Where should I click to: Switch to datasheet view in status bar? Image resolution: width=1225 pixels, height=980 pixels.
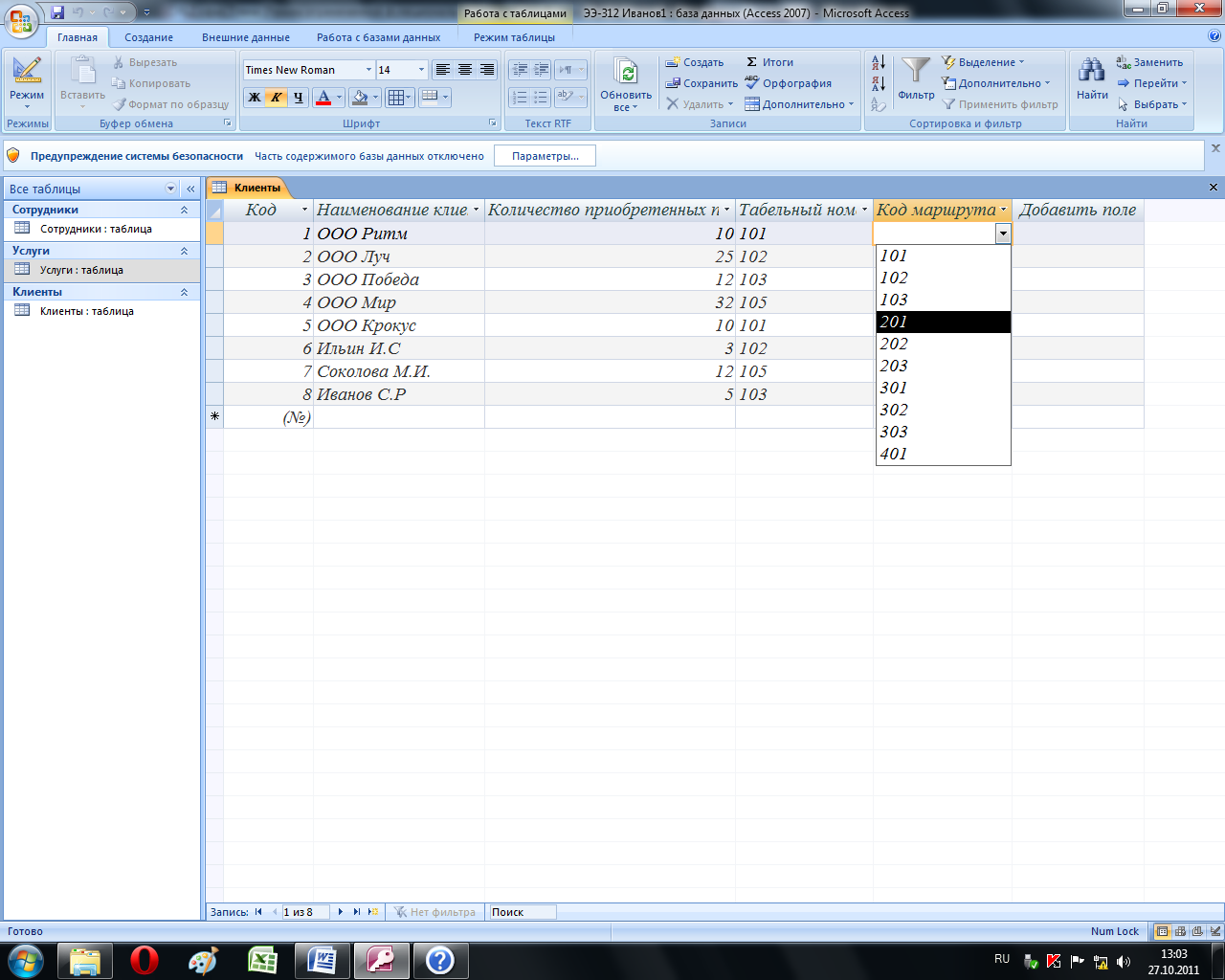pos(1162,931)
